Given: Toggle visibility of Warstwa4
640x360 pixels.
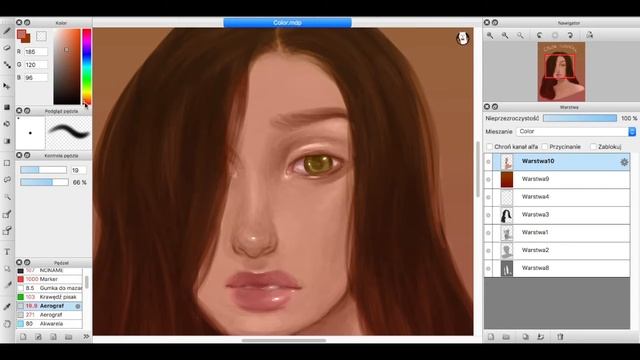Looking at the screenshot, I should click(488, 197).
